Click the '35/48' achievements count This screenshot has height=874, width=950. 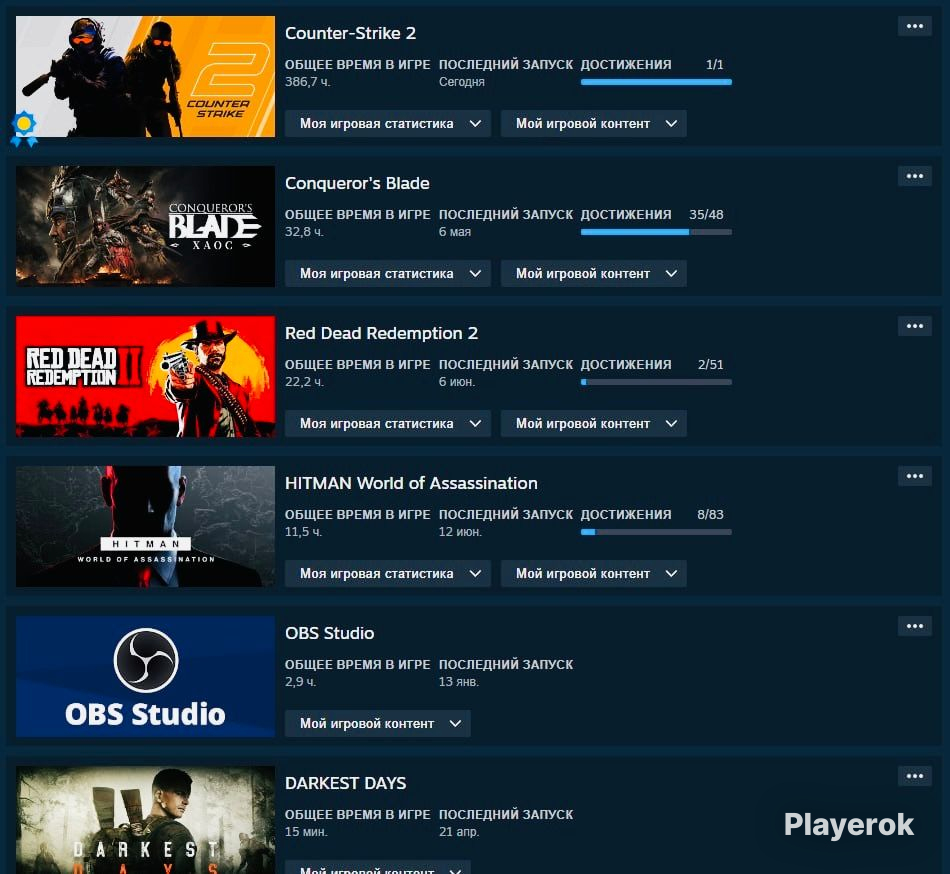point(706,215)
